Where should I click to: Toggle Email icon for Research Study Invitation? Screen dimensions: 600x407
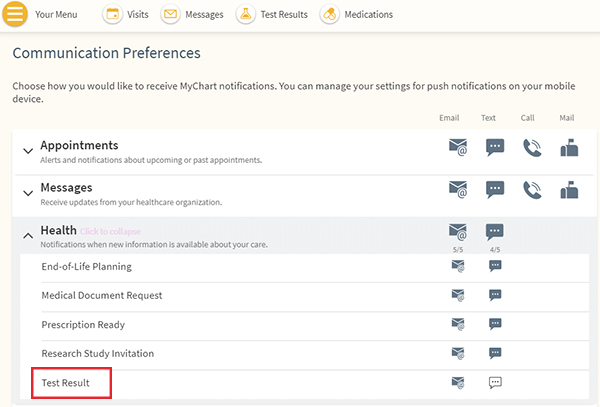point(458,353)
